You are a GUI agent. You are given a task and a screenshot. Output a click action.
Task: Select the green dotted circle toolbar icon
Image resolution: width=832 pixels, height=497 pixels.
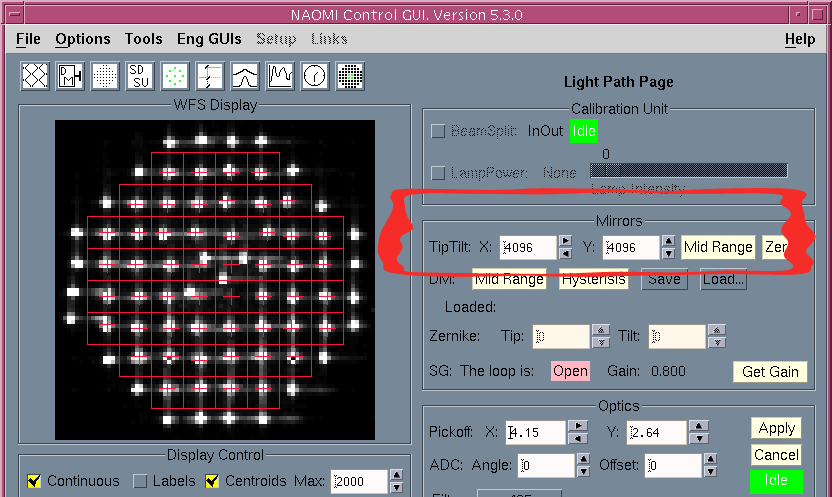pyautogui.click(x=175, y=76)
